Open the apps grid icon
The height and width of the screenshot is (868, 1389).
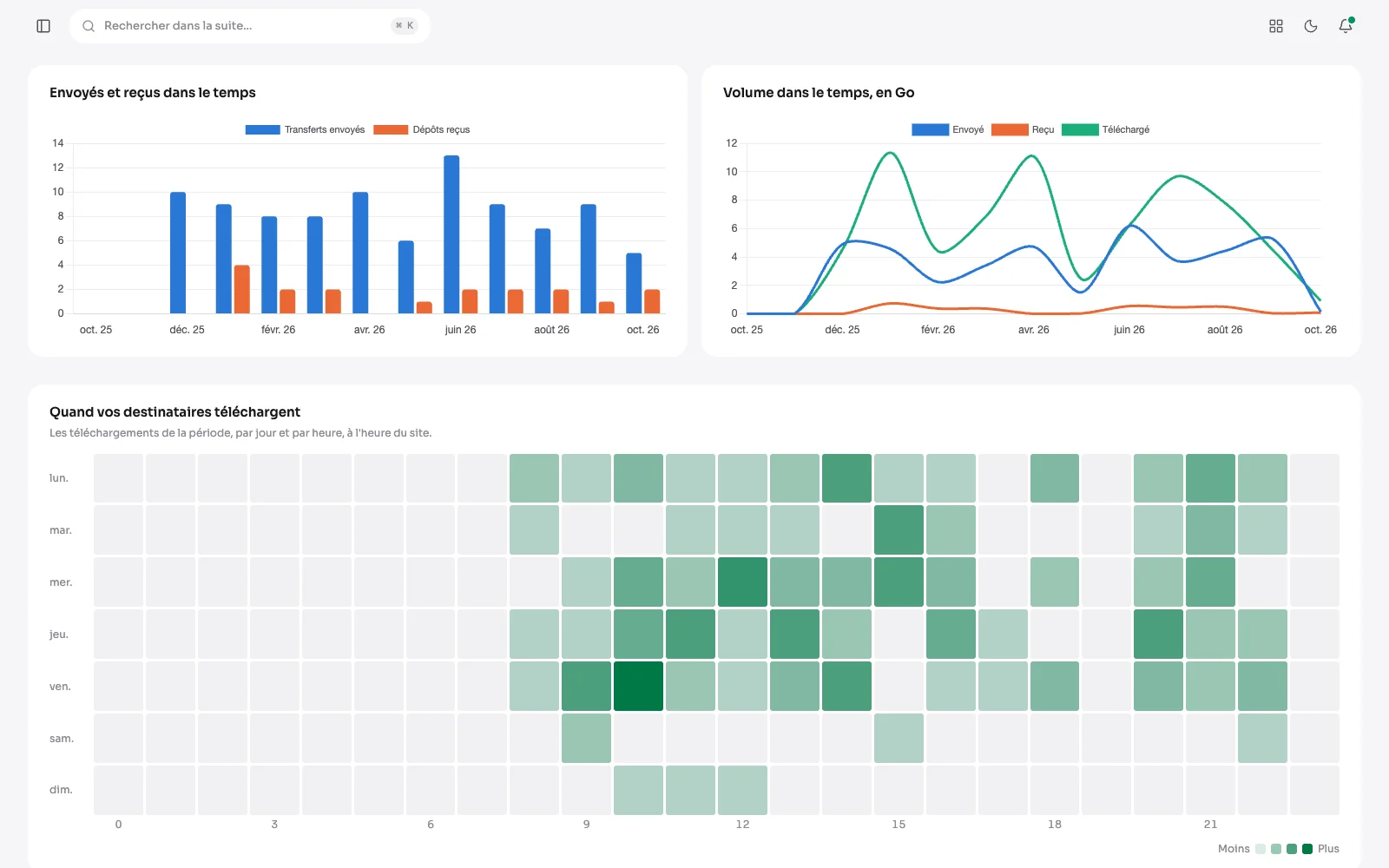tap(1276, 26)
